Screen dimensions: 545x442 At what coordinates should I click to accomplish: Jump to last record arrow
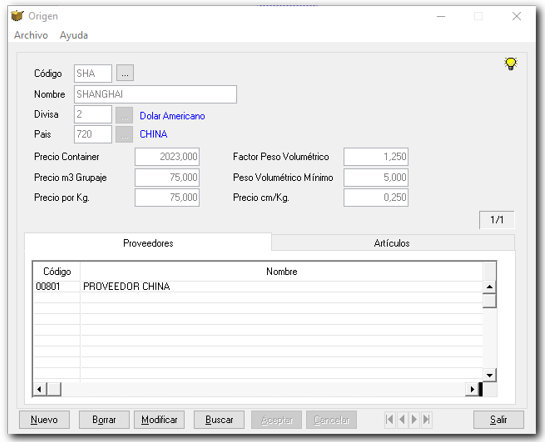[x=426, y=419]
